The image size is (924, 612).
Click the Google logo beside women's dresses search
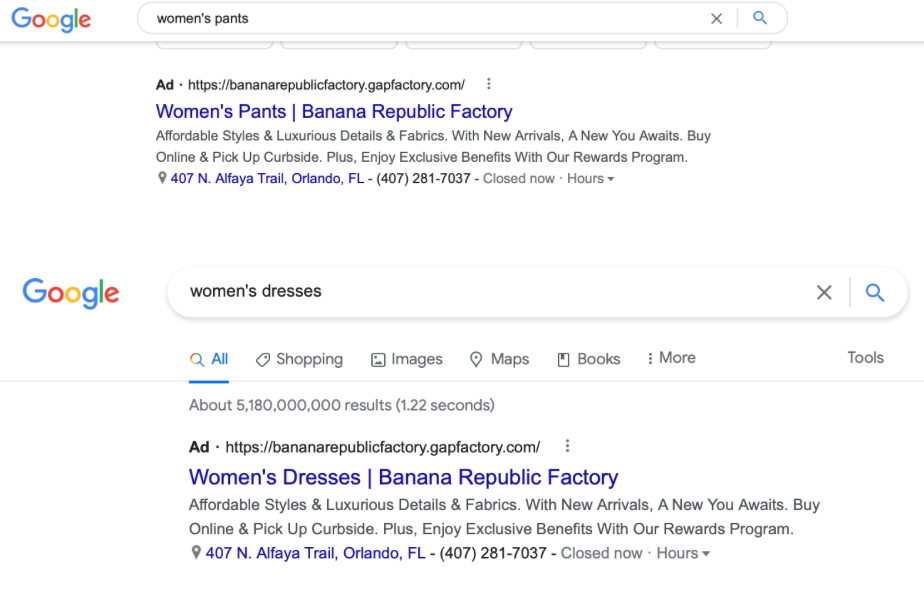pyautogui.click(x=71, y=293)
